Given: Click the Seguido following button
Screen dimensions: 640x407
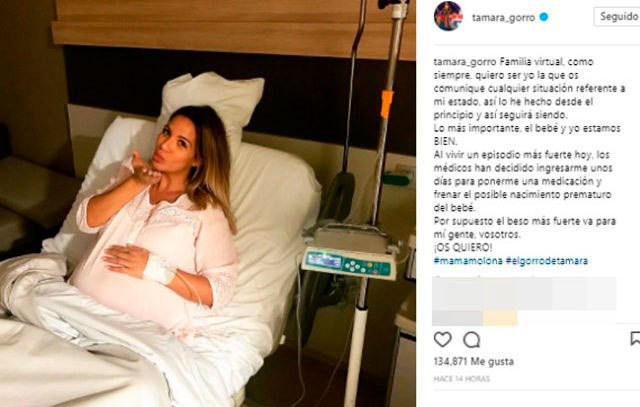Looking at the screenshot, I should (x=617, y=16).
